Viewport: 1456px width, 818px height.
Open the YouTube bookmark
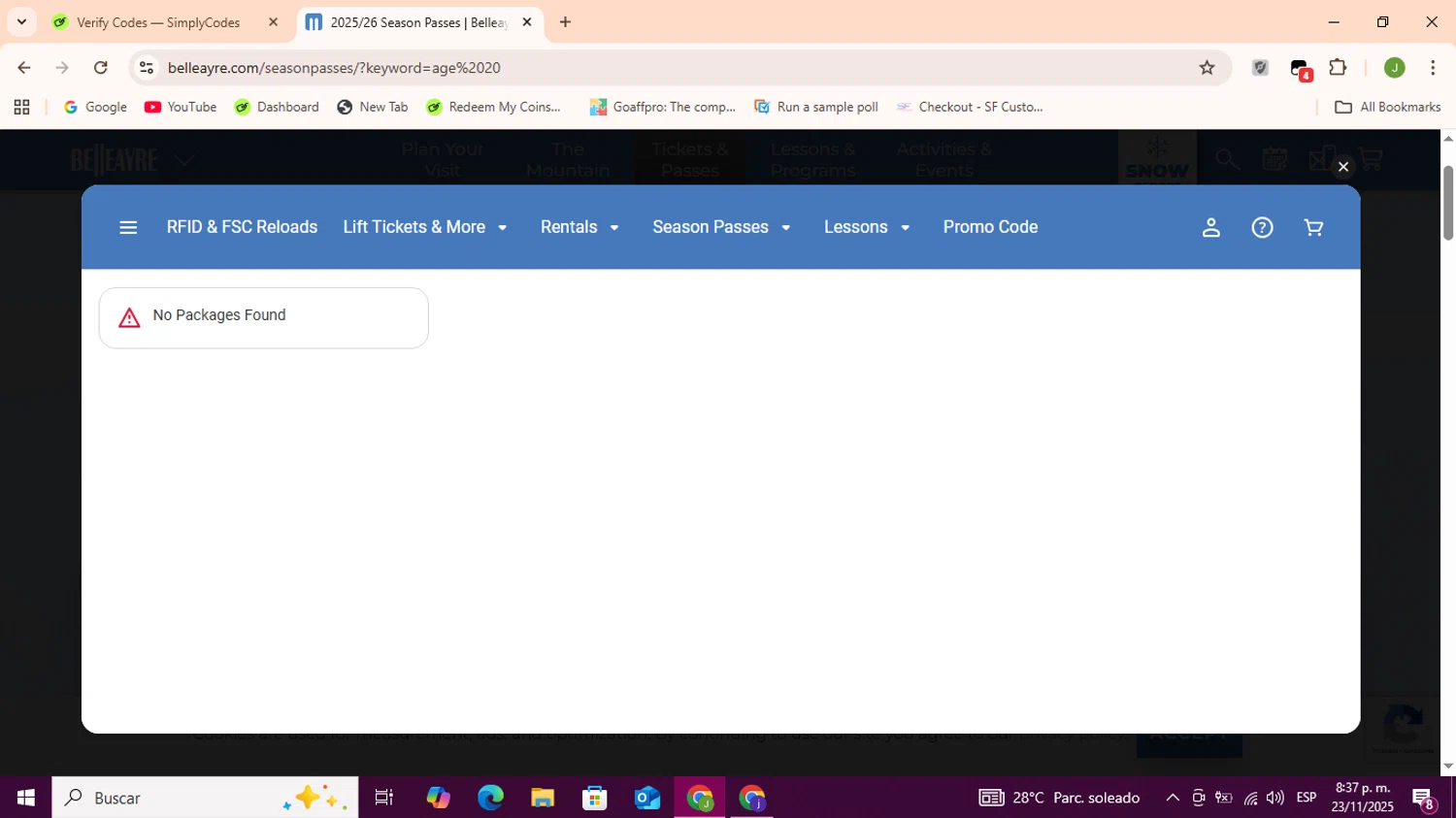[x=181, y=107]
